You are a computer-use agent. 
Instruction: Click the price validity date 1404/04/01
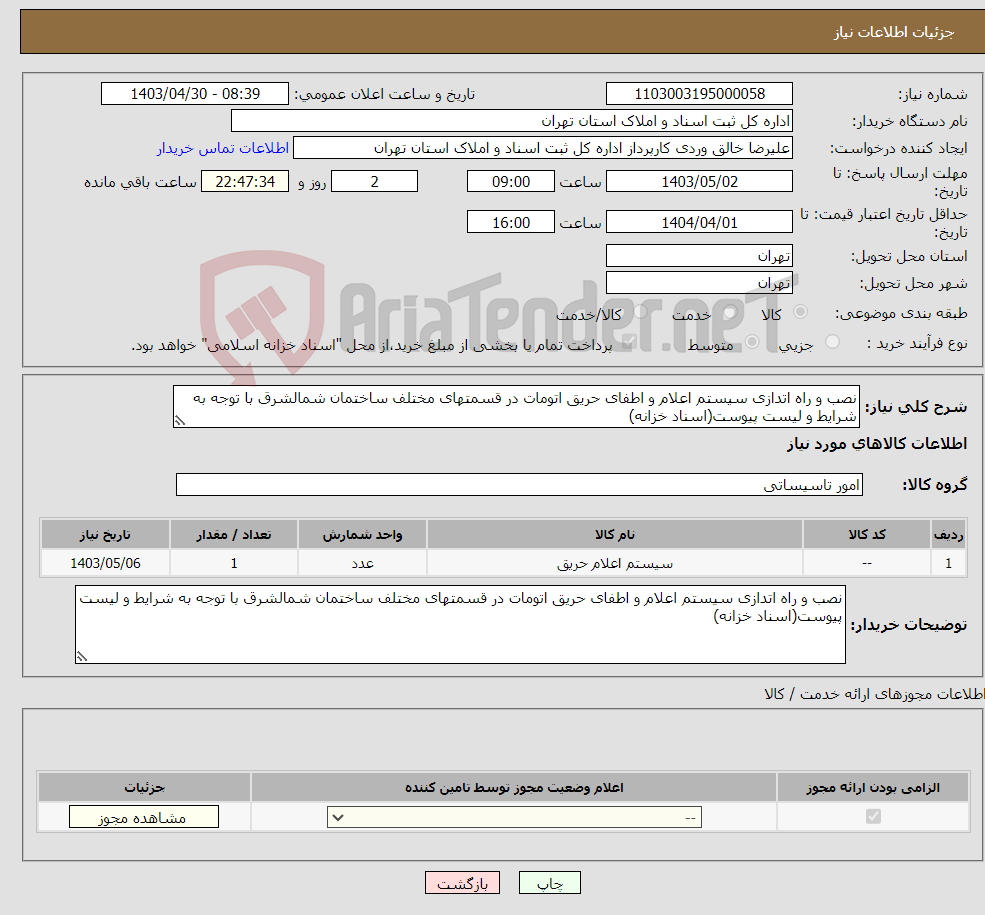pyautogui.click(x=699, y=222)
